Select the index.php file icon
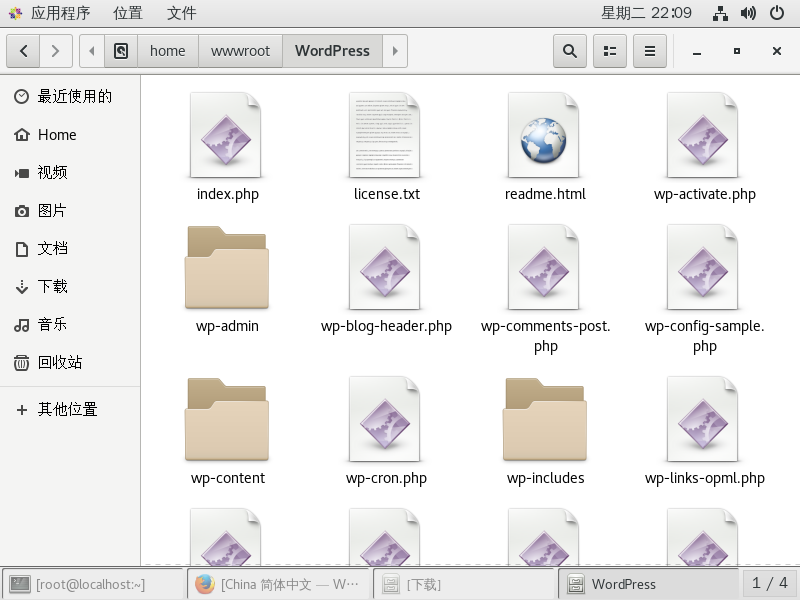The height and width of the screenshot is (600, 800). point(226,135)
